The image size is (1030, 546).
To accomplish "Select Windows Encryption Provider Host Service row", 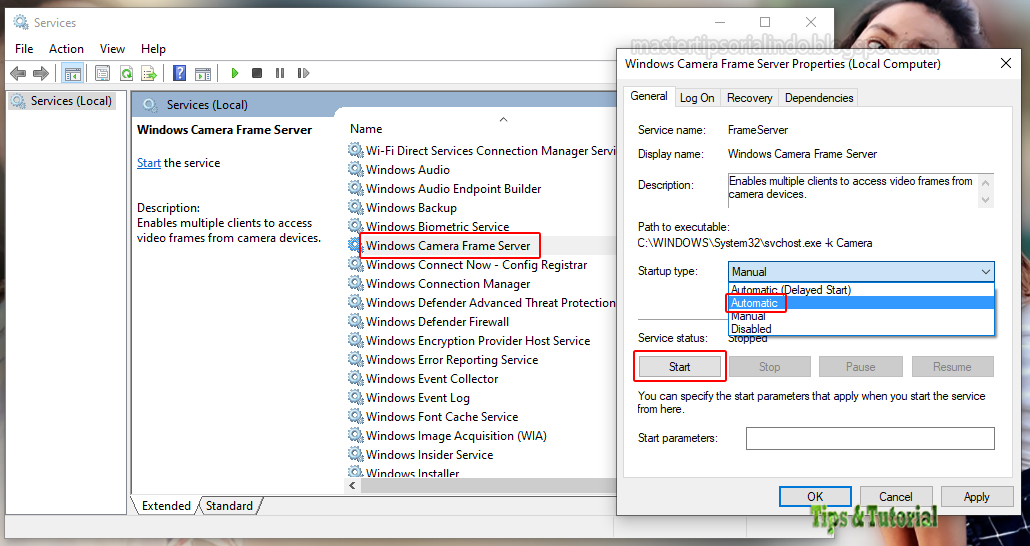I will click(x=478, y=340).
